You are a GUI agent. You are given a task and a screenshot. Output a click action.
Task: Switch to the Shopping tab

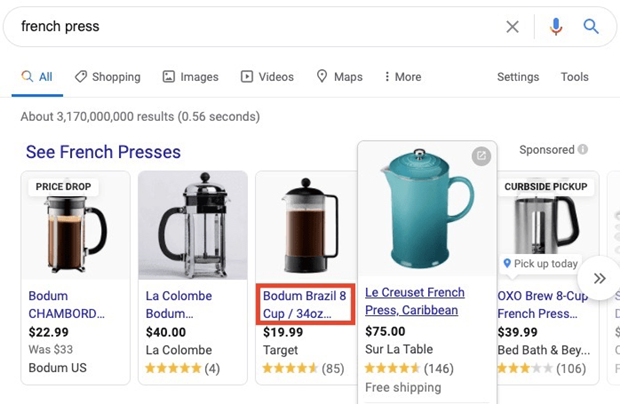(108, 77)
